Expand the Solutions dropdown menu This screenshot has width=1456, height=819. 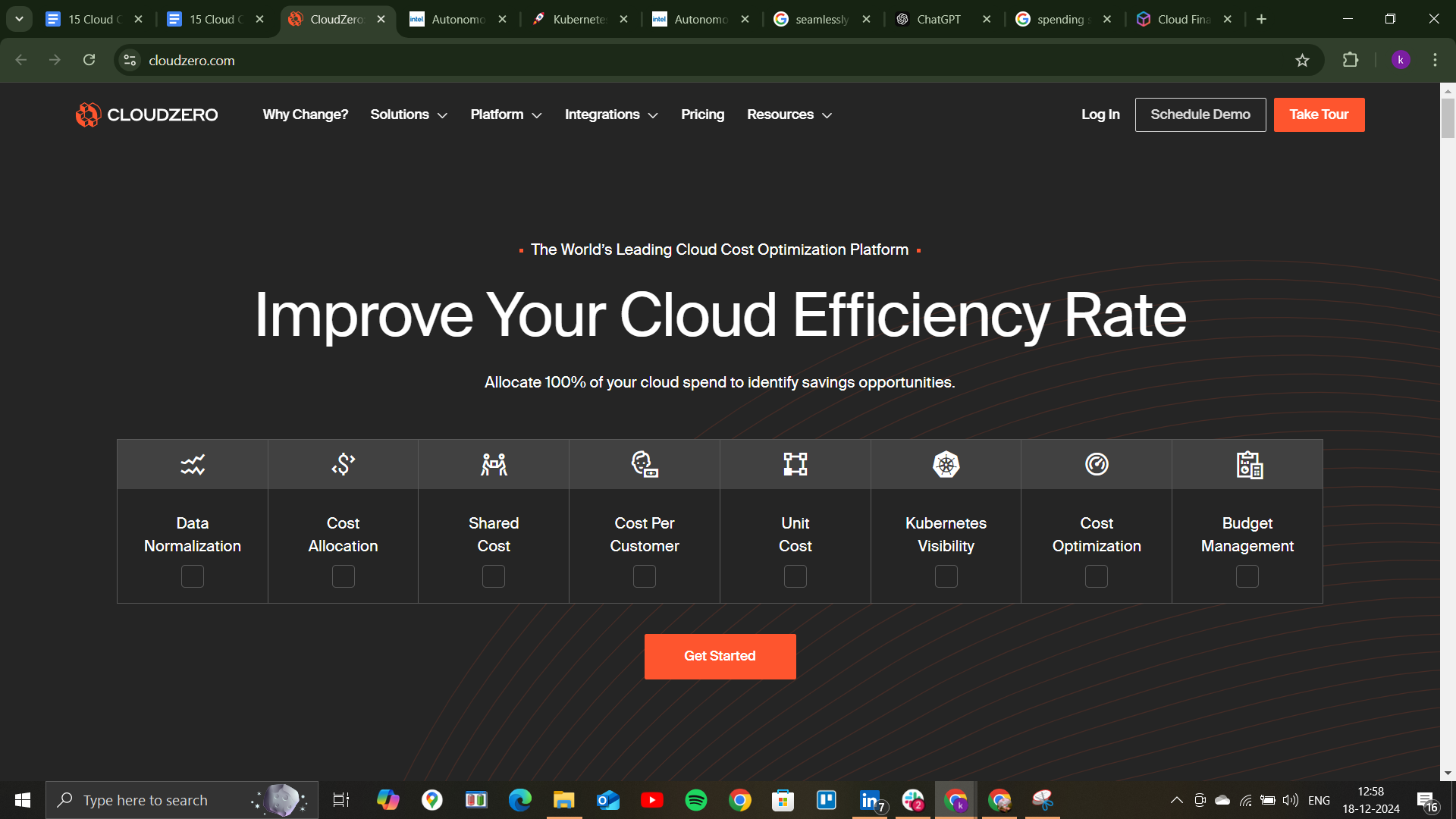point(408,115)
